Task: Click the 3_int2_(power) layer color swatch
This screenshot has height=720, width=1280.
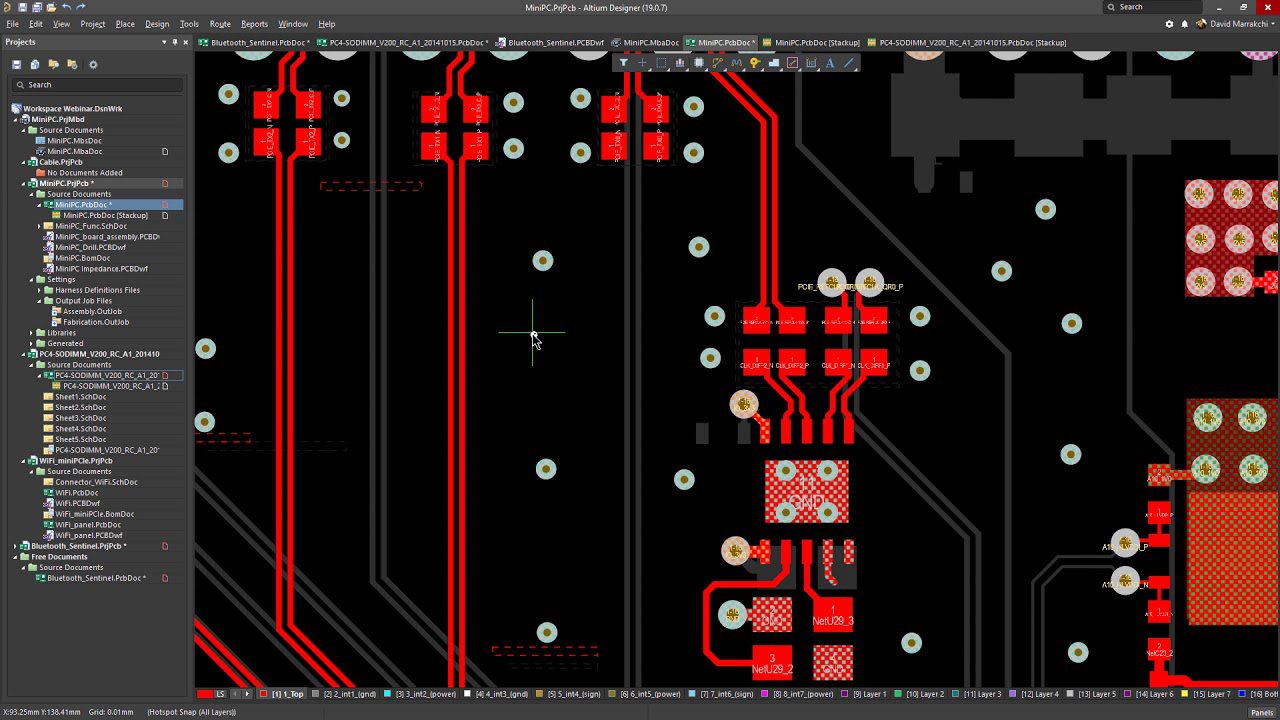Action: click(x=386, y=693)
